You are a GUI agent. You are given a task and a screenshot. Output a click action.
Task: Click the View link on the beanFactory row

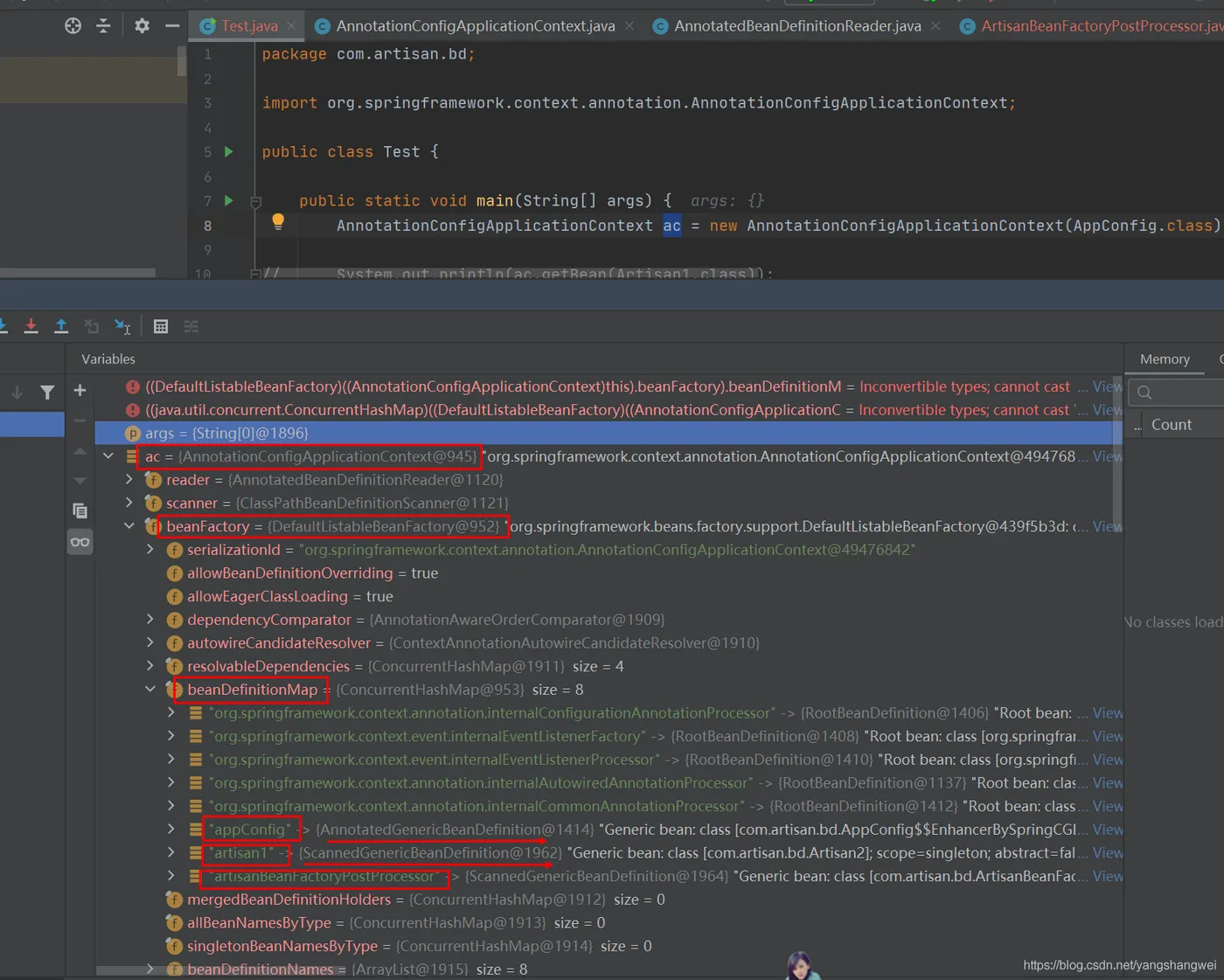coord(1107,526)
